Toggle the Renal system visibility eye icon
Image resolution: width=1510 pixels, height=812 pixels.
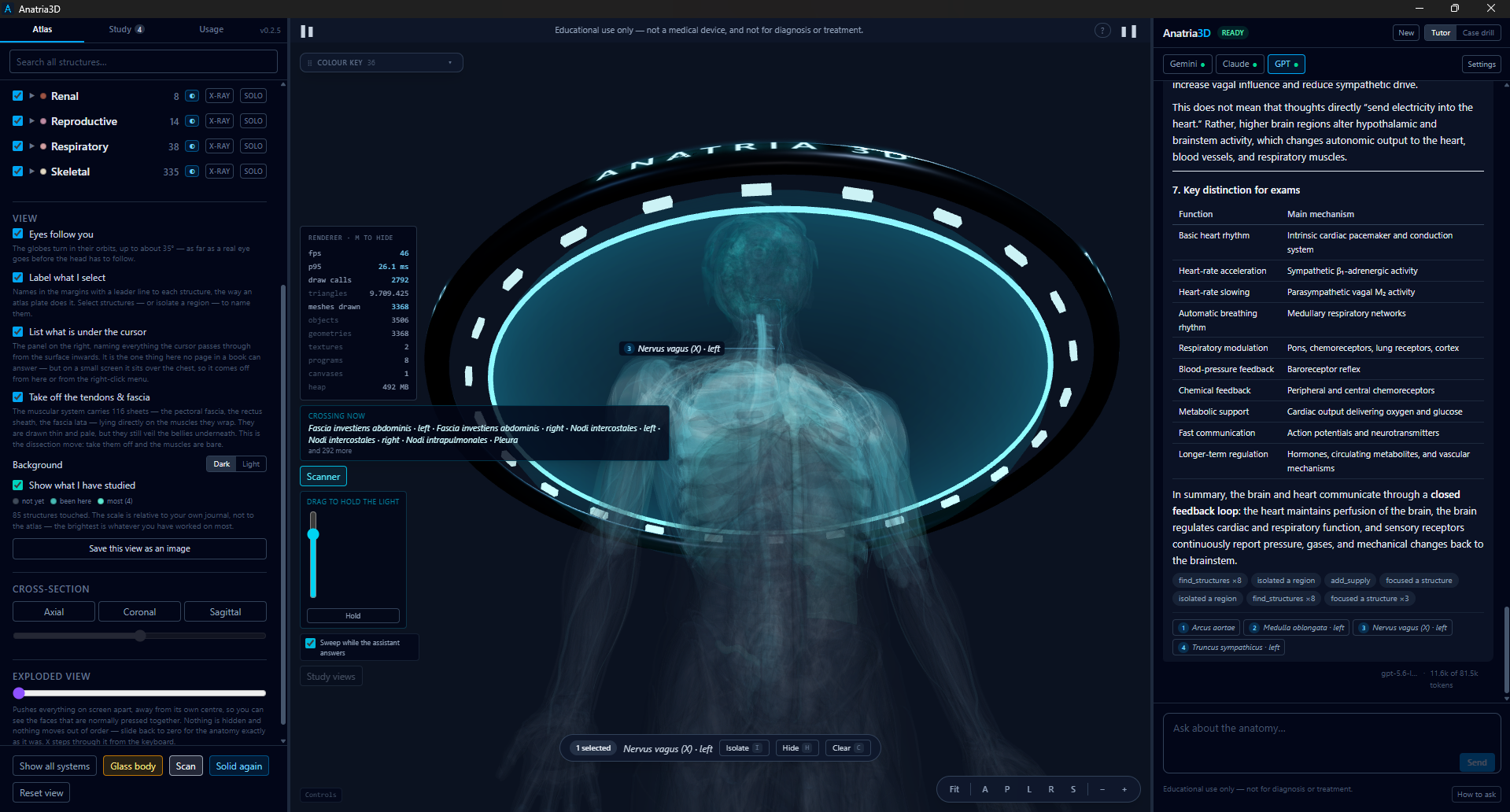(x=192, y=96)
